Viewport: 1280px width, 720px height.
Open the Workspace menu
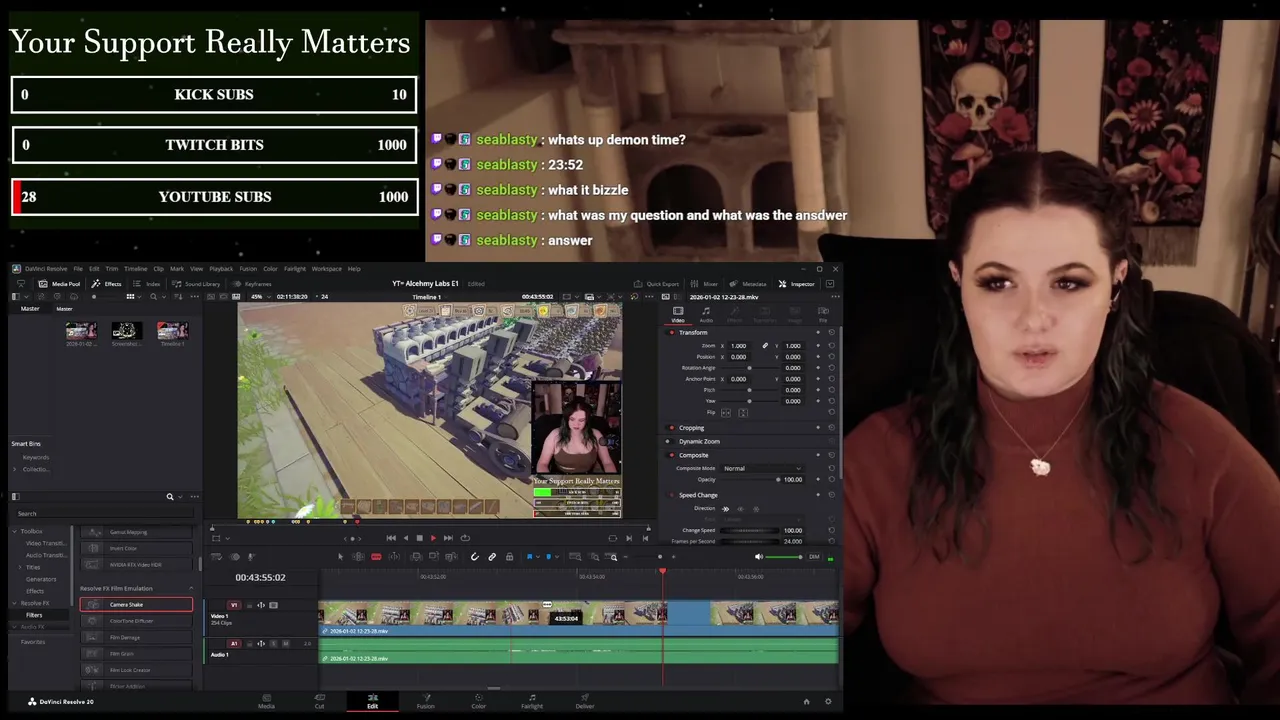point(327,269)
